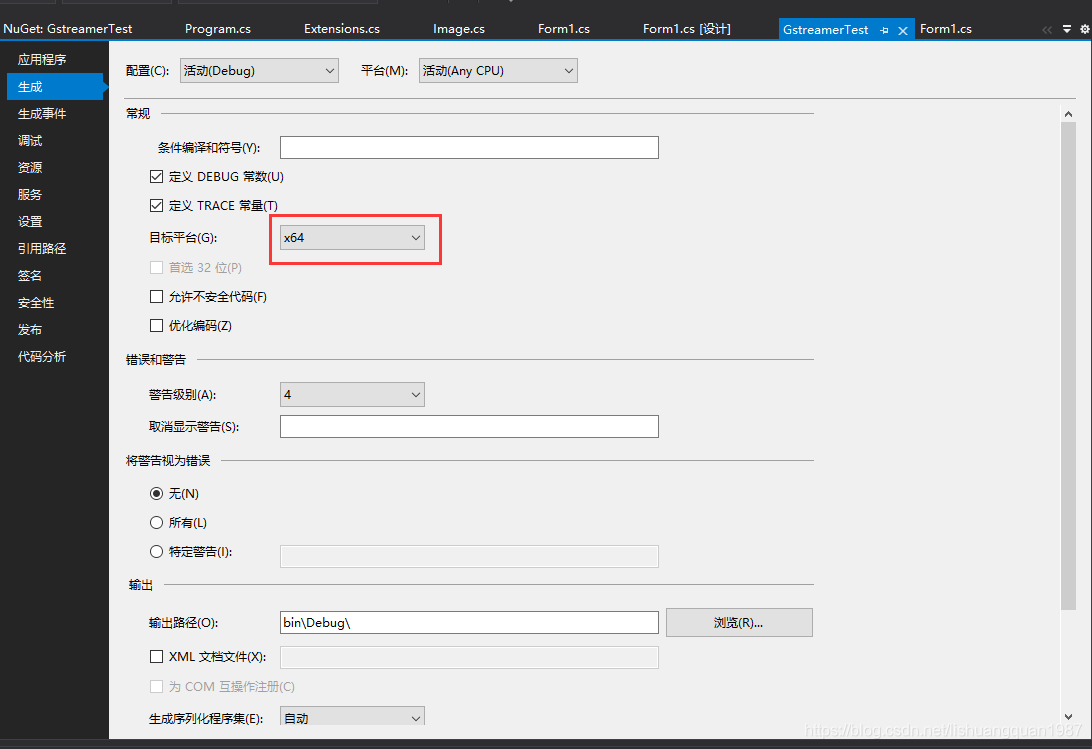Select the 特定警告 radio option
Image resolution: width=1092 pixels, height=749 pixels.
tap(156, 552)
